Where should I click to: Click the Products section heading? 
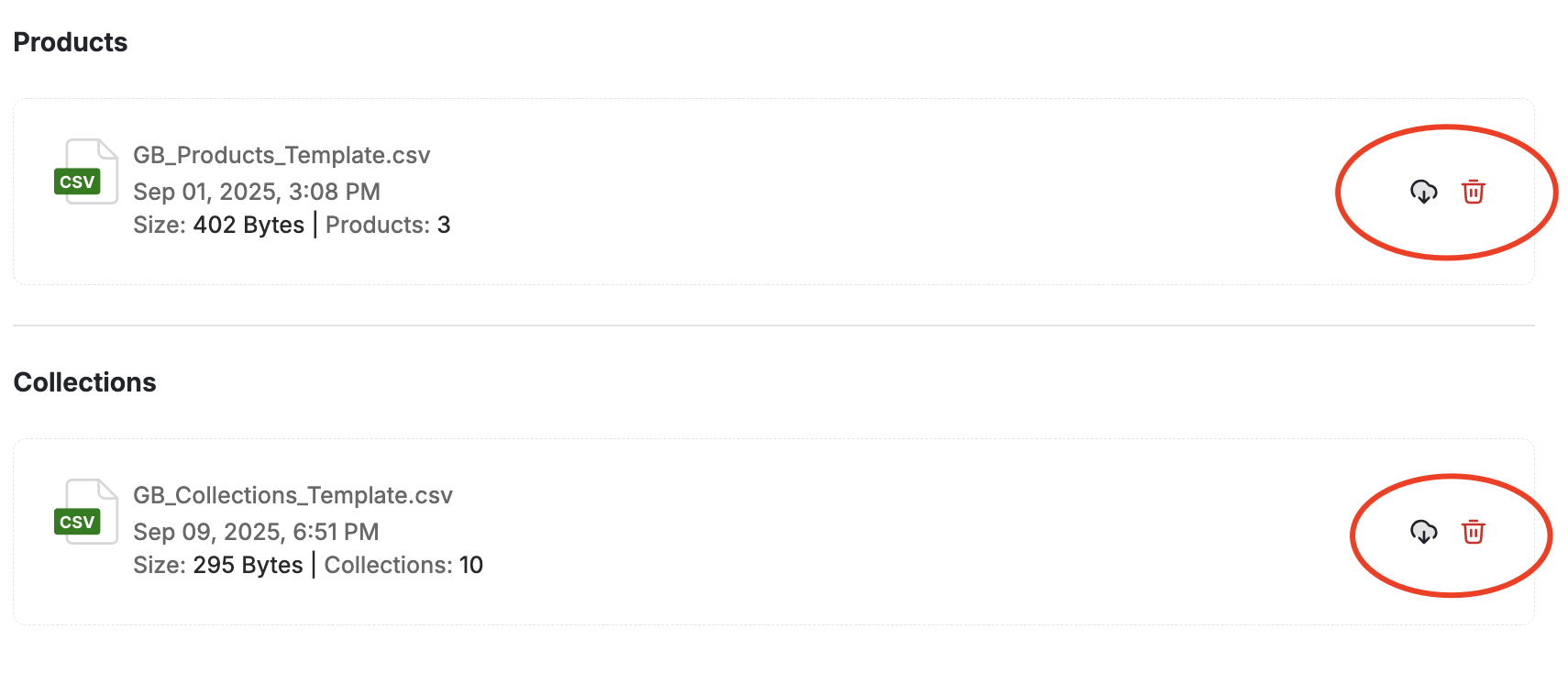pyautogui.click(x=70, y=42)
